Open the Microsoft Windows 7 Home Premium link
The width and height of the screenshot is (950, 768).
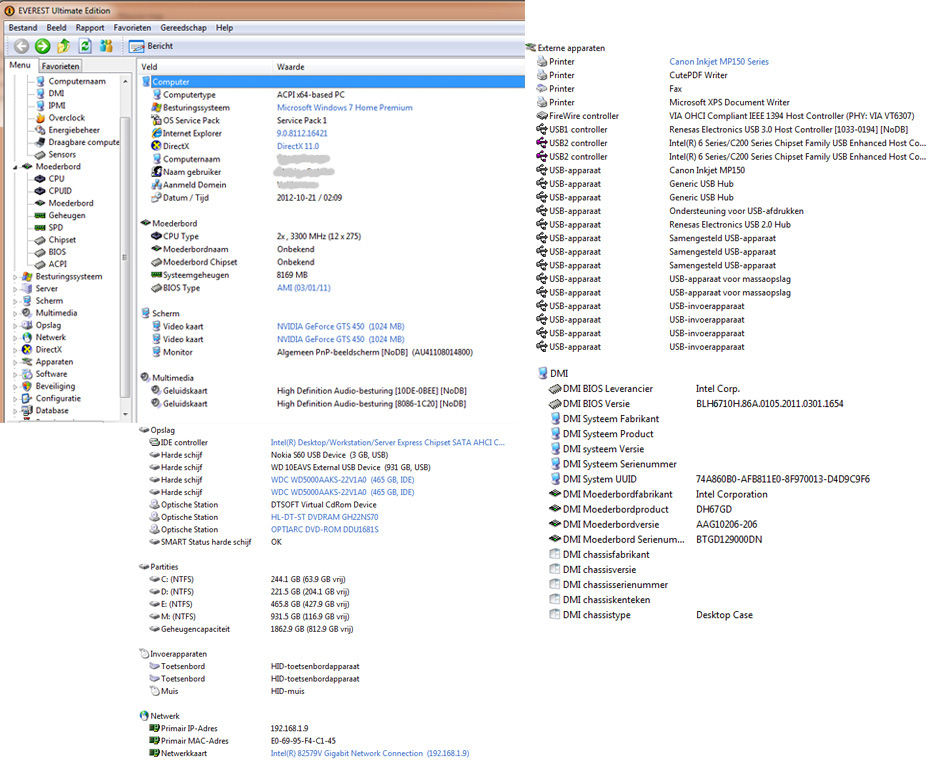coord(344,108)
